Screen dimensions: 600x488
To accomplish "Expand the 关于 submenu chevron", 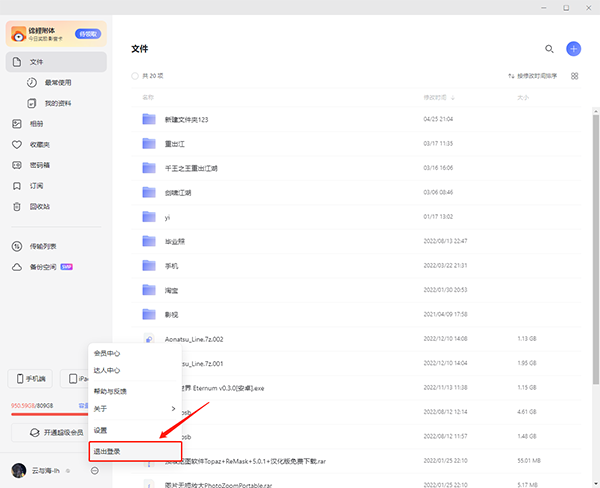I will tap(173, 409).
